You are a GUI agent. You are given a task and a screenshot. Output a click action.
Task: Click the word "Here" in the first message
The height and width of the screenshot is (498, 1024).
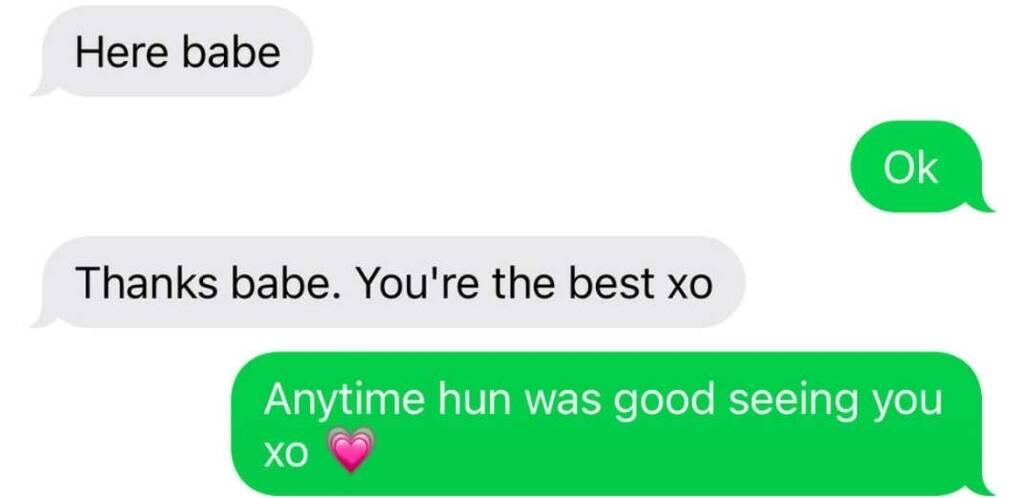(123, 53)
